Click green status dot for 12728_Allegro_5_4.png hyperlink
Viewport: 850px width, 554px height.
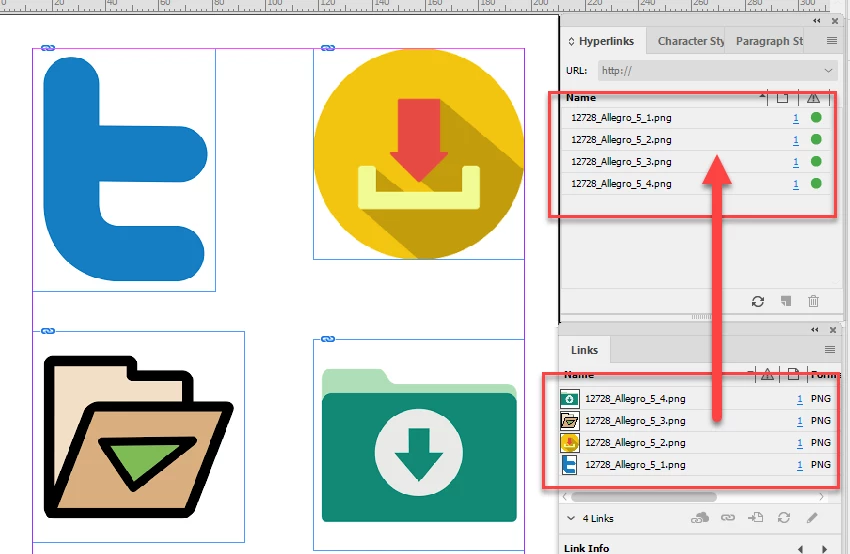tap(816, 183)
